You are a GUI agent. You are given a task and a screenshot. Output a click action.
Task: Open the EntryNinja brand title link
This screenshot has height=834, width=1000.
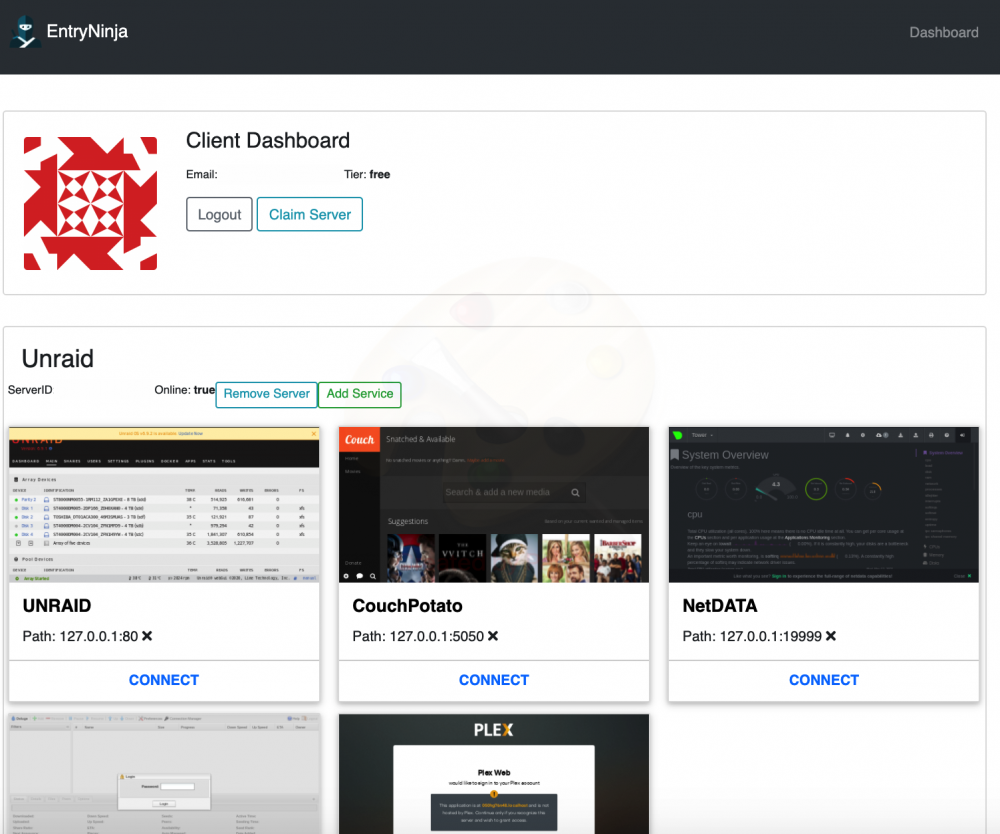[x=87, y=31]
